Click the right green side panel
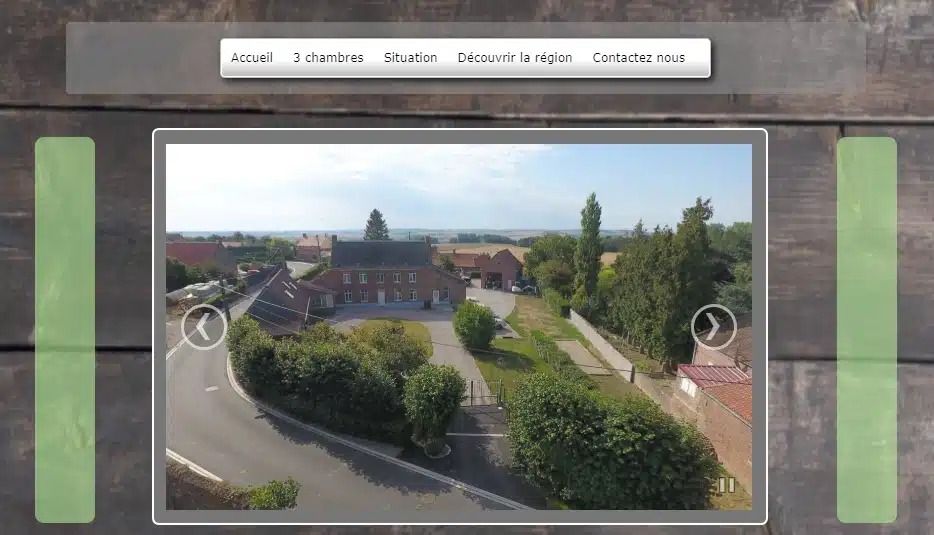The width and height of the screenshot is (934, 535). (x=866, y=330)
